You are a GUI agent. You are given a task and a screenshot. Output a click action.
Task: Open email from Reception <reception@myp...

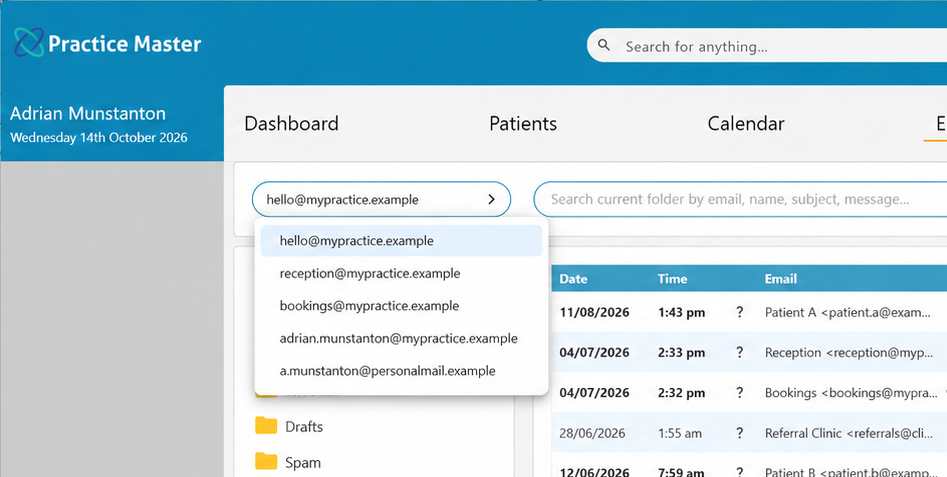pyautogui.click(x=849, y=353)
